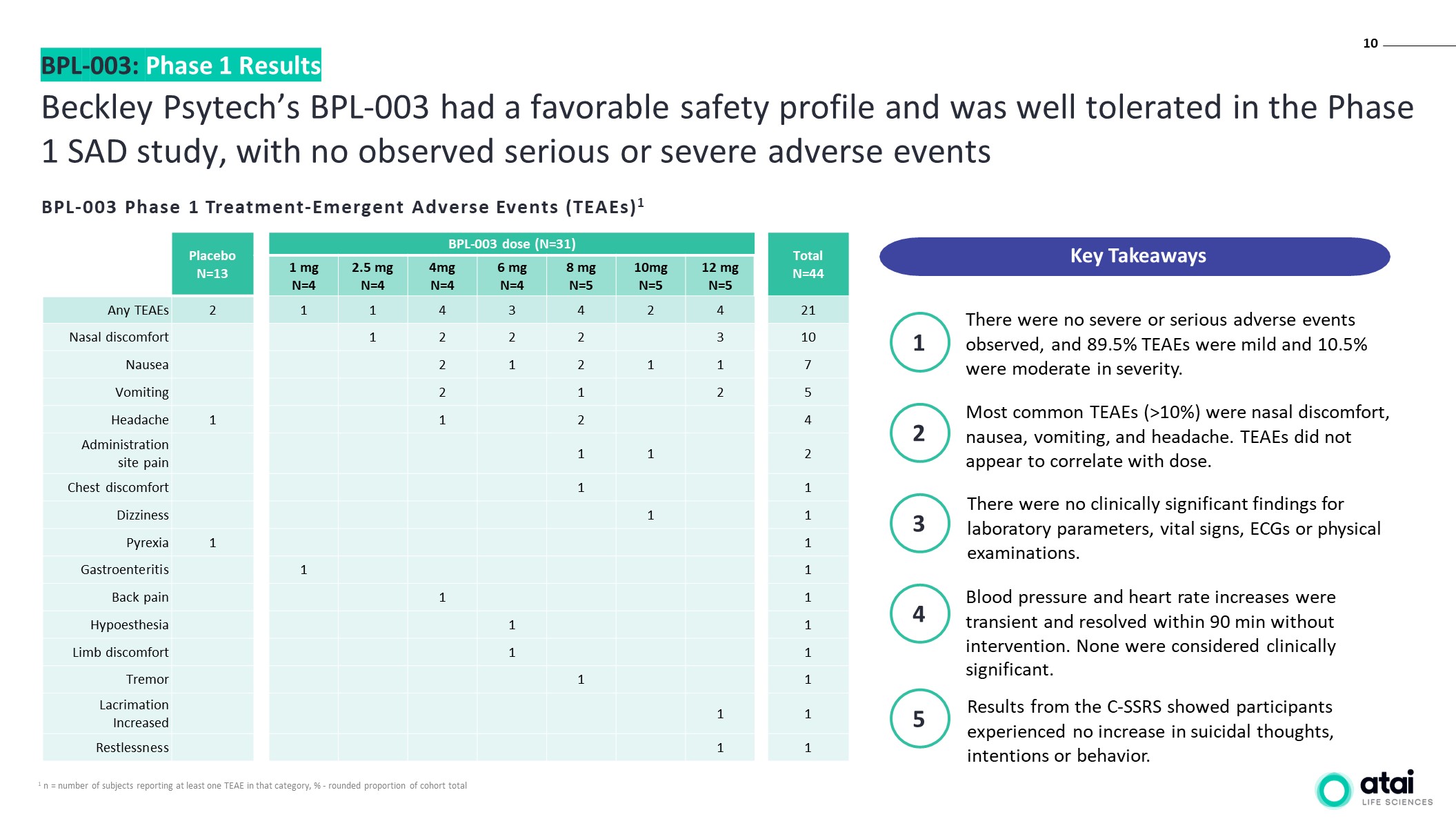Select the Placebo N=13 column header
The width and height of the screenshot is (1456, 819).
coord(212,264)
